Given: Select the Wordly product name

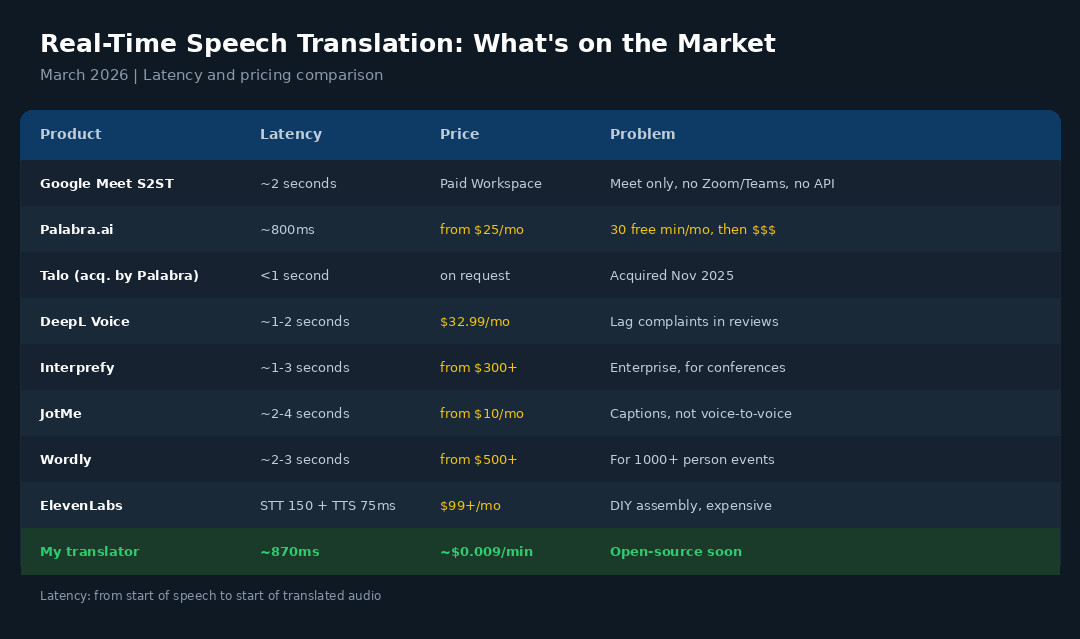Looking at the screenshot, I should 65,460.
